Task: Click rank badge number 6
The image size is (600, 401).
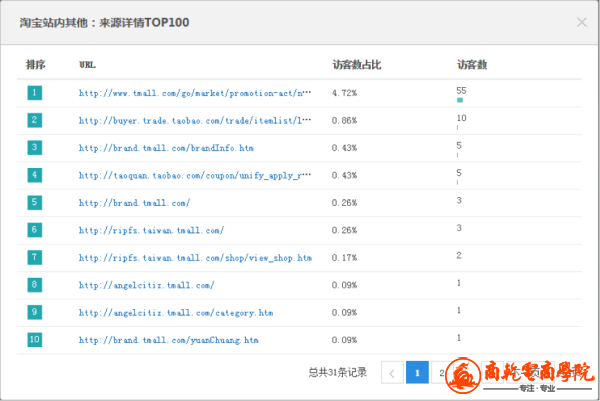Action: tap(34, 230)
